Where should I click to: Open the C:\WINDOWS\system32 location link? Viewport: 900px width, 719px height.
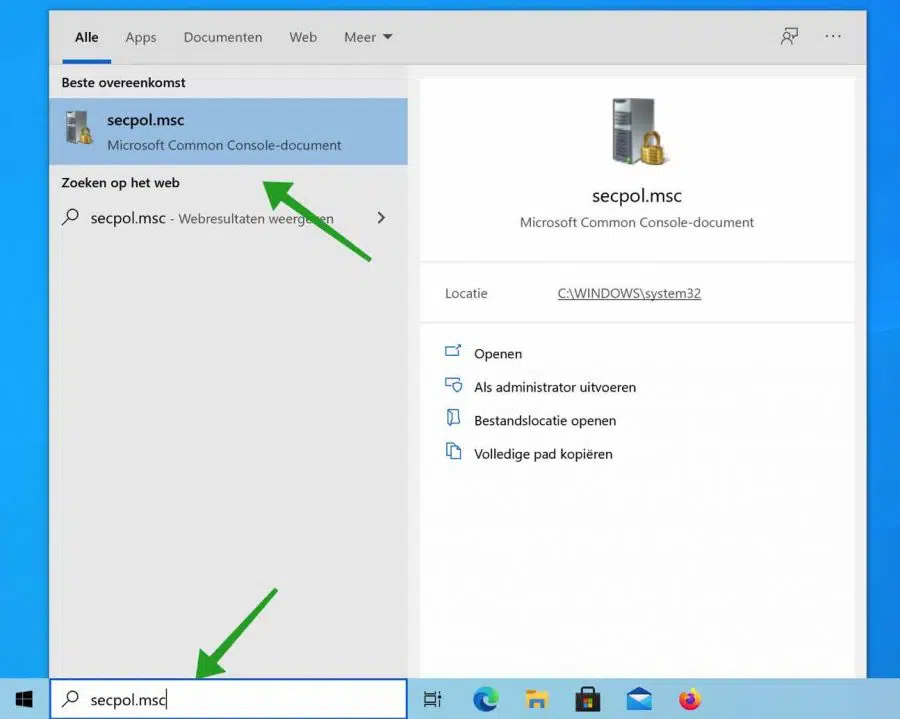[x=629, y=293]
